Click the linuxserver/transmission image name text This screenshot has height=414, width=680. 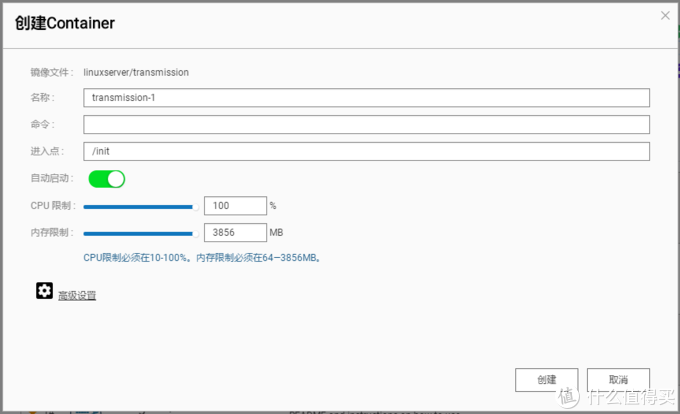tap(136, 72)
